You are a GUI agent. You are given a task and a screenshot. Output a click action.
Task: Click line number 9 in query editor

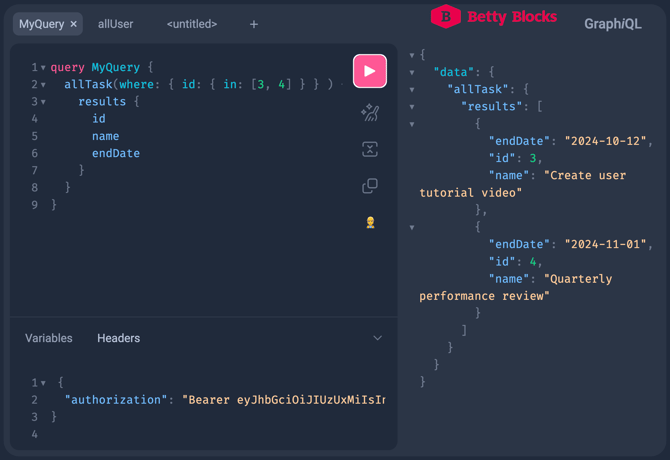[35, 205]
